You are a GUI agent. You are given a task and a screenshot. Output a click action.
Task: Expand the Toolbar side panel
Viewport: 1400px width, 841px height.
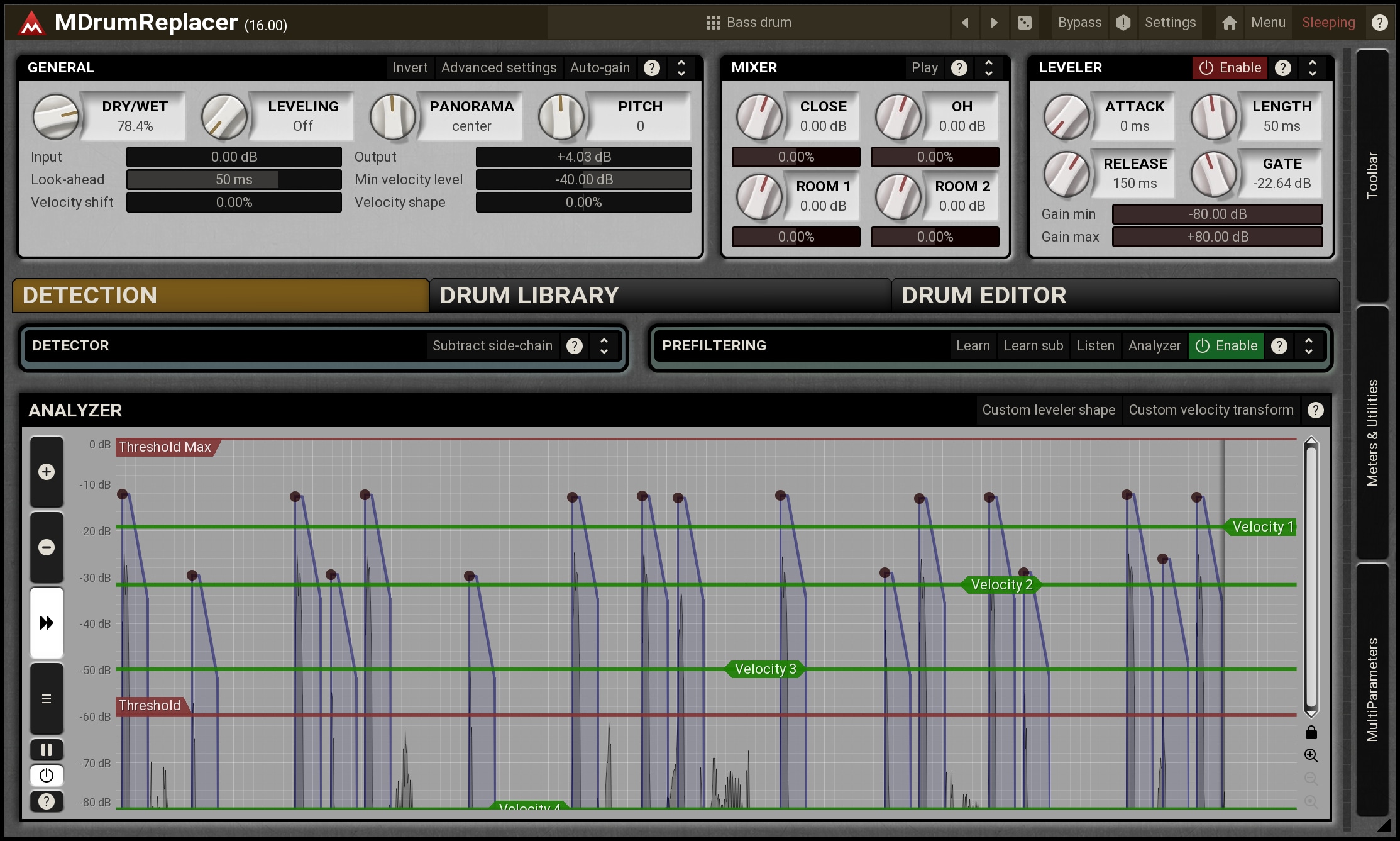coord(1372,175)
